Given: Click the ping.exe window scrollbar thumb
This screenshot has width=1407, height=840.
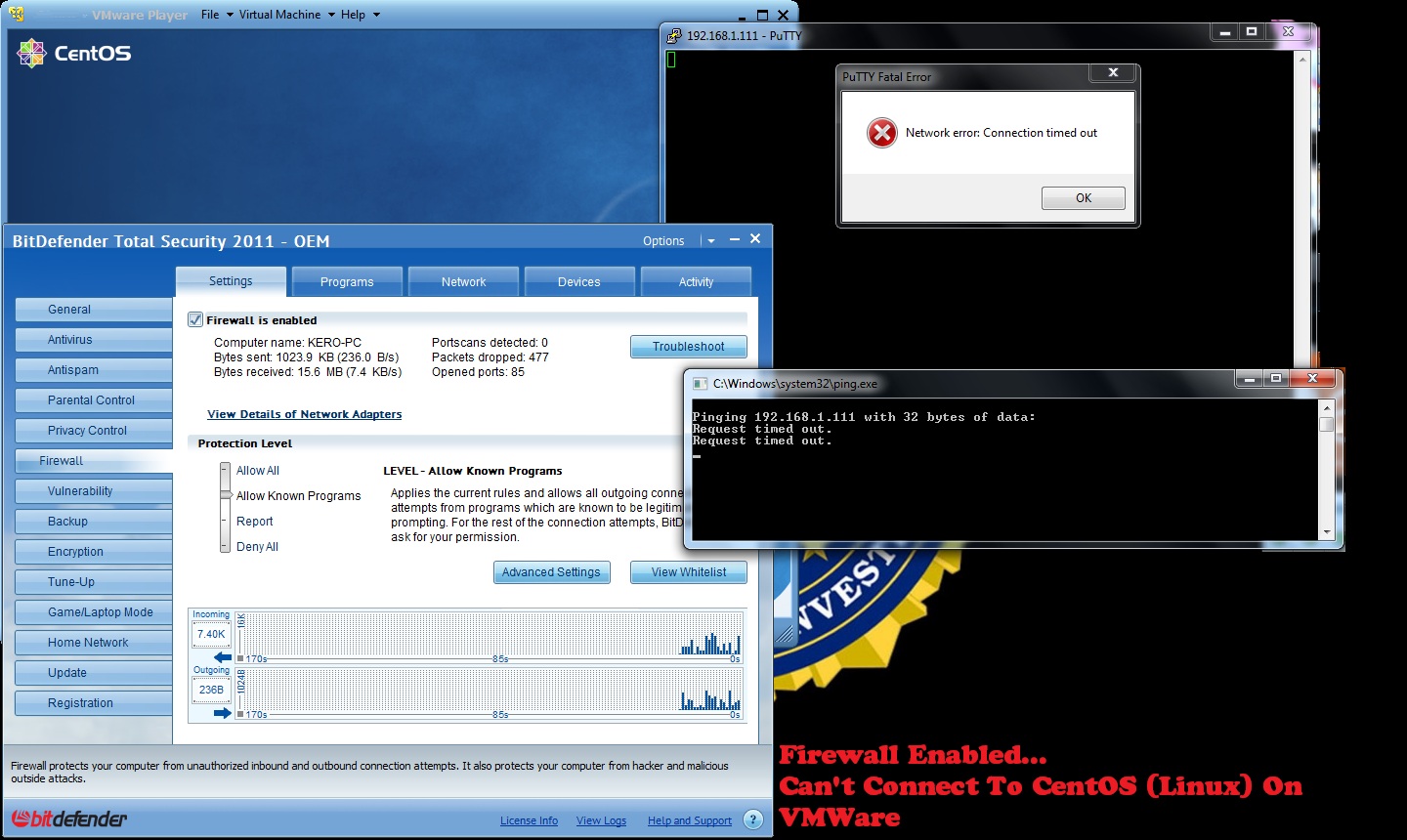Looking at the screenshot, I should click(x=1326, y=424).
